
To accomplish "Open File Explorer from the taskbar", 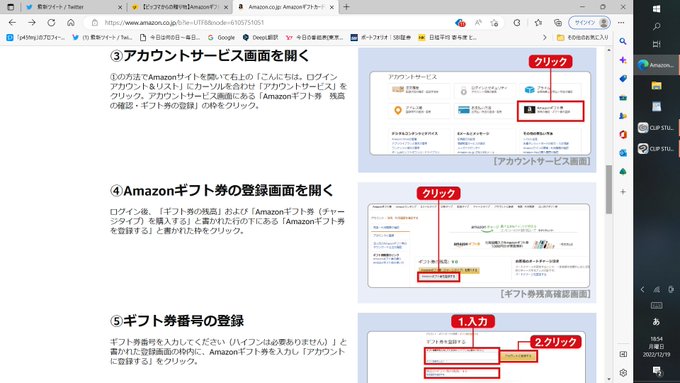I will click(x=657, y=85).
